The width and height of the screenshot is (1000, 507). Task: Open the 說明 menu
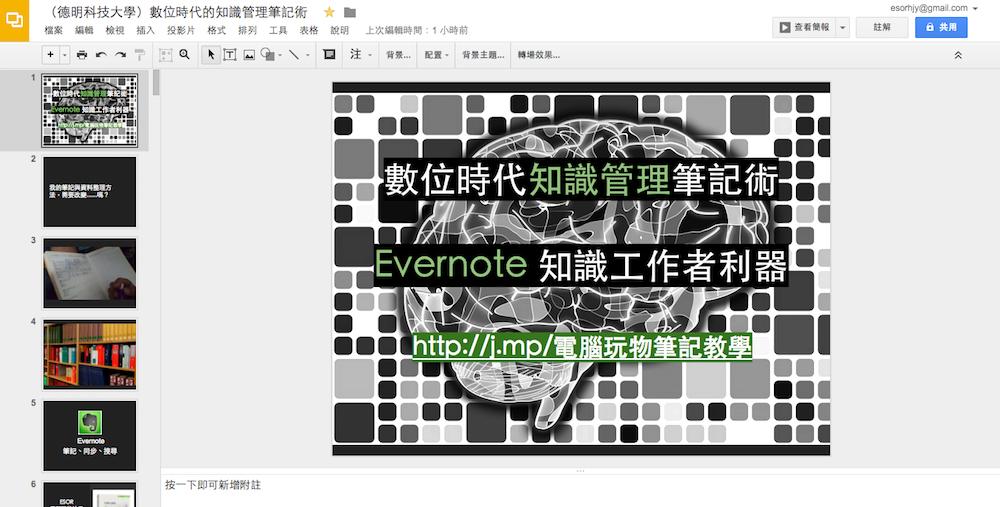coord(340,30)
